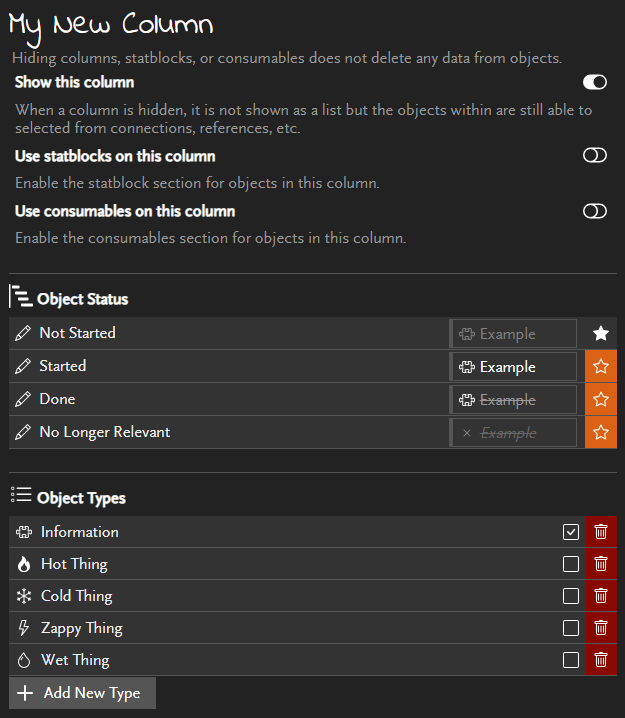Screen dimensions: 625x718
Task: Click the Hot Thing type name
Action: tap(74, 564)
